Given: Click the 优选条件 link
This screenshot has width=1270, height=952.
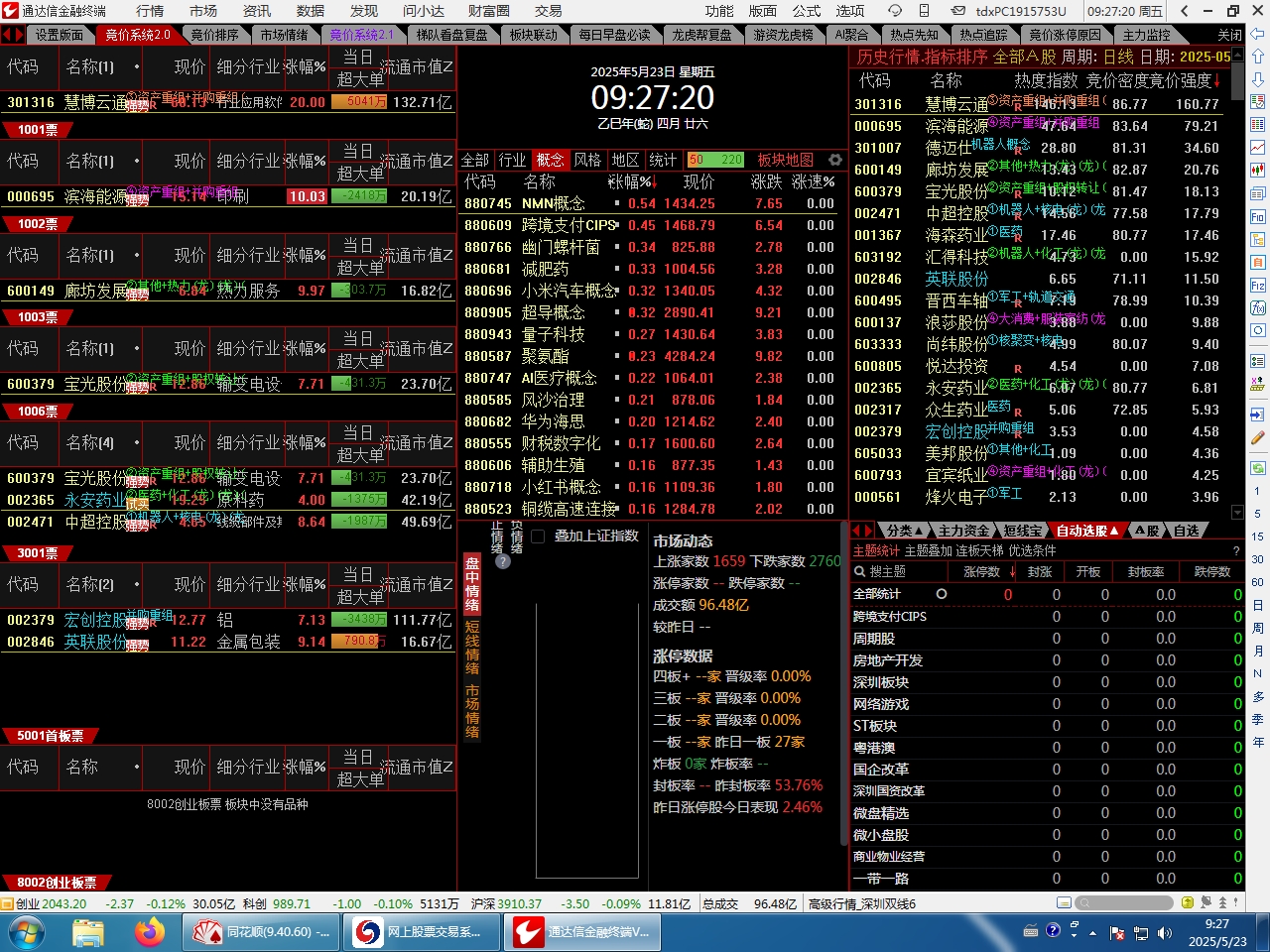Looking at the screenshot, I should pos(1032,550).
